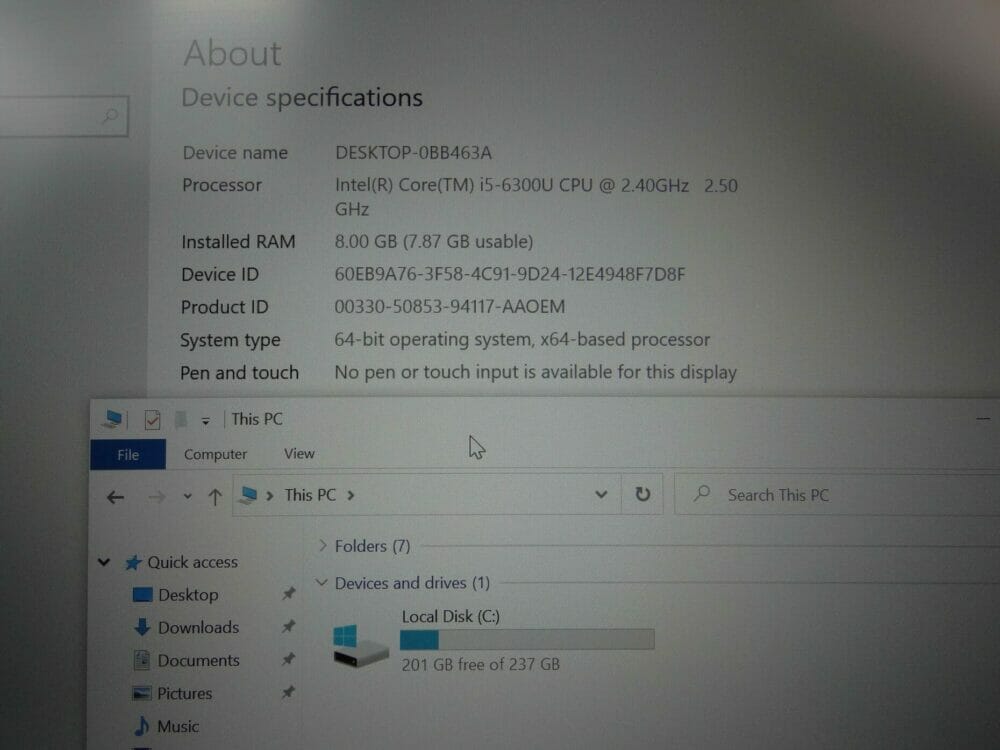Expand chevron after This PC breadcrumb

[x=350, y=495]
